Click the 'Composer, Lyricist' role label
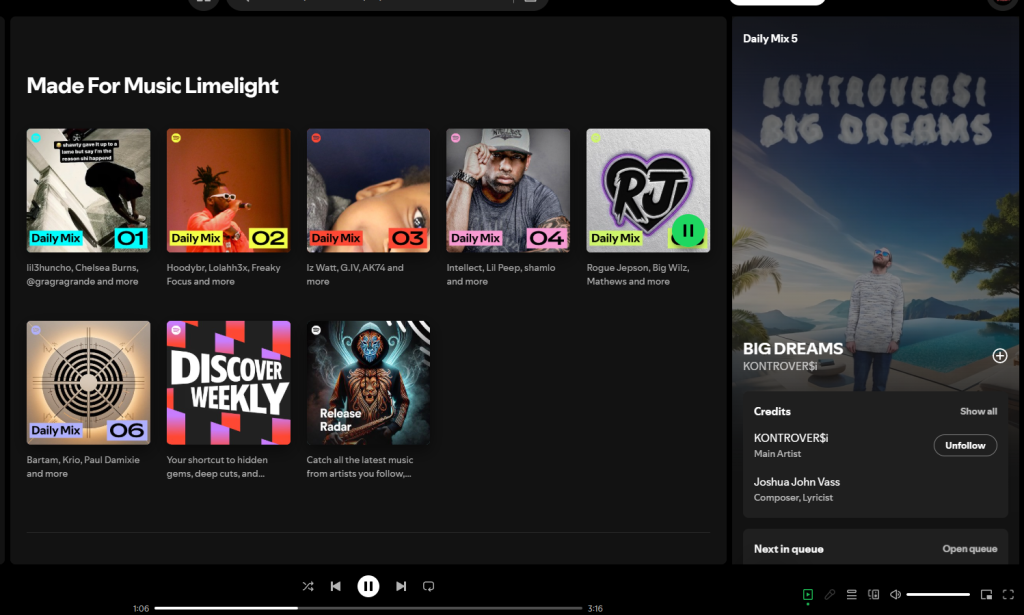Screen dimensions: 1024x615 793,497
